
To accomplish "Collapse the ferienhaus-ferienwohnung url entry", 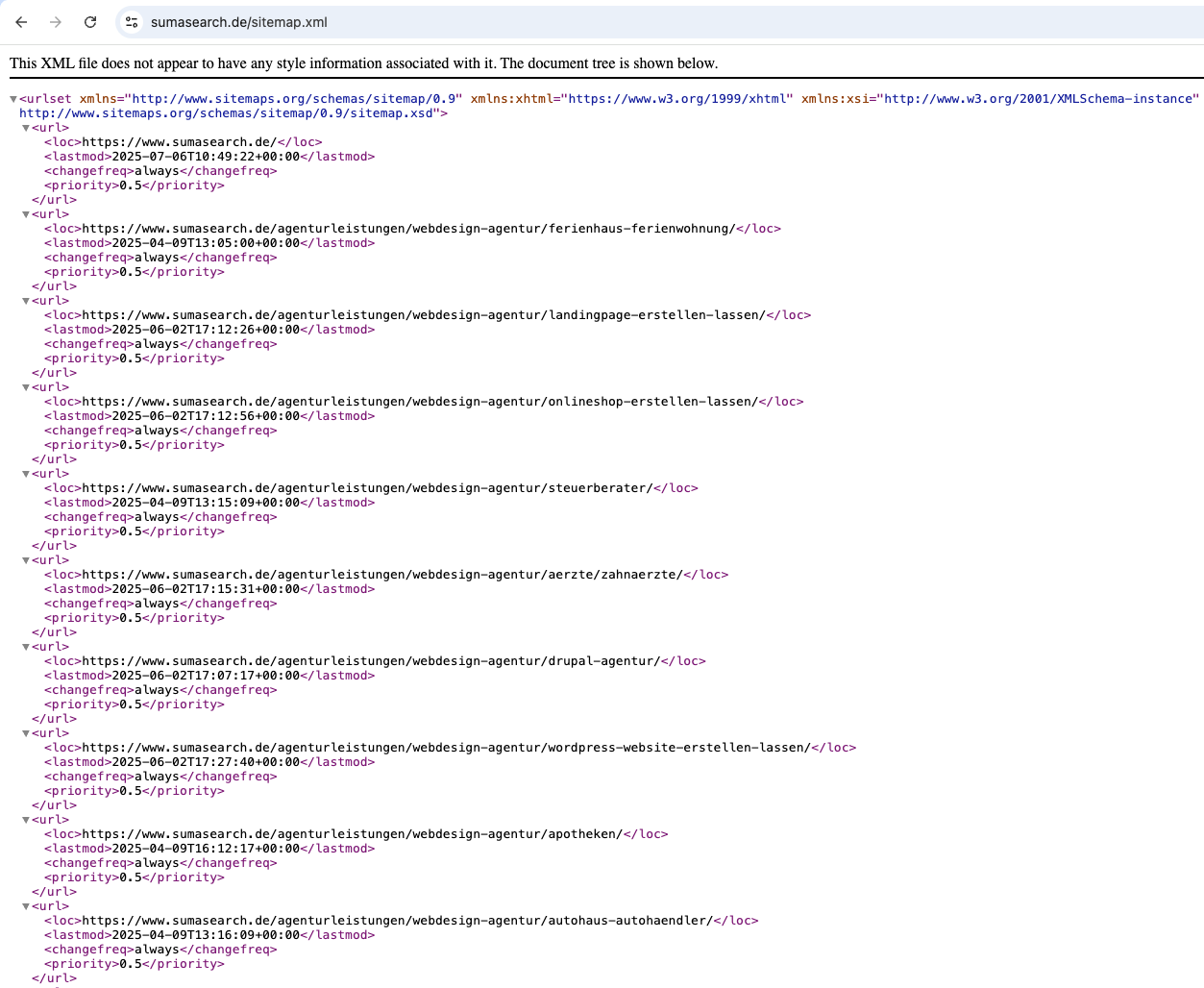I will click(x=26, y=213).
